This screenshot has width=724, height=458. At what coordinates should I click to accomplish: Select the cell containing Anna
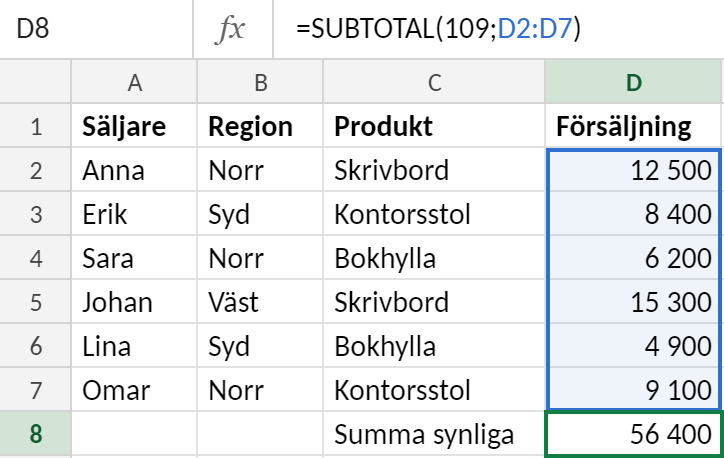134,169
